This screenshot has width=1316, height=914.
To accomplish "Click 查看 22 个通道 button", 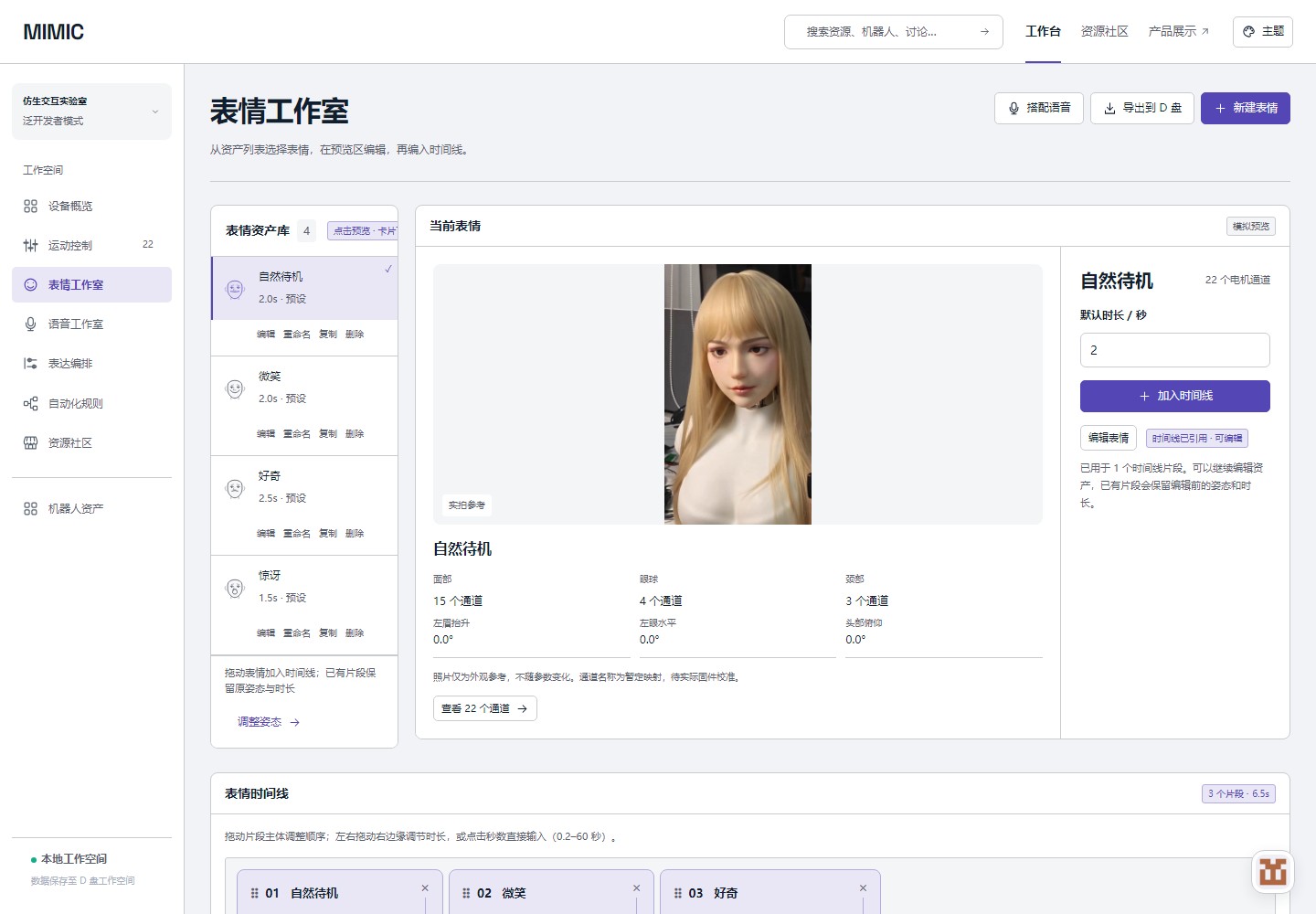I will pyautogui.click(x=484, y=708).
